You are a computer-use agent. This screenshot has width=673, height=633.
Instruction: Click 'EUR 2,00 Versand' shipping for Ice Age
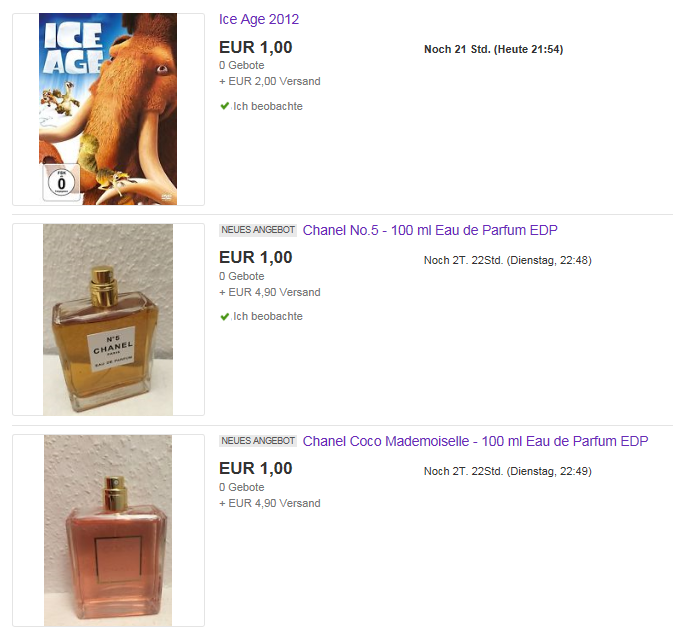tap(274, 82)
